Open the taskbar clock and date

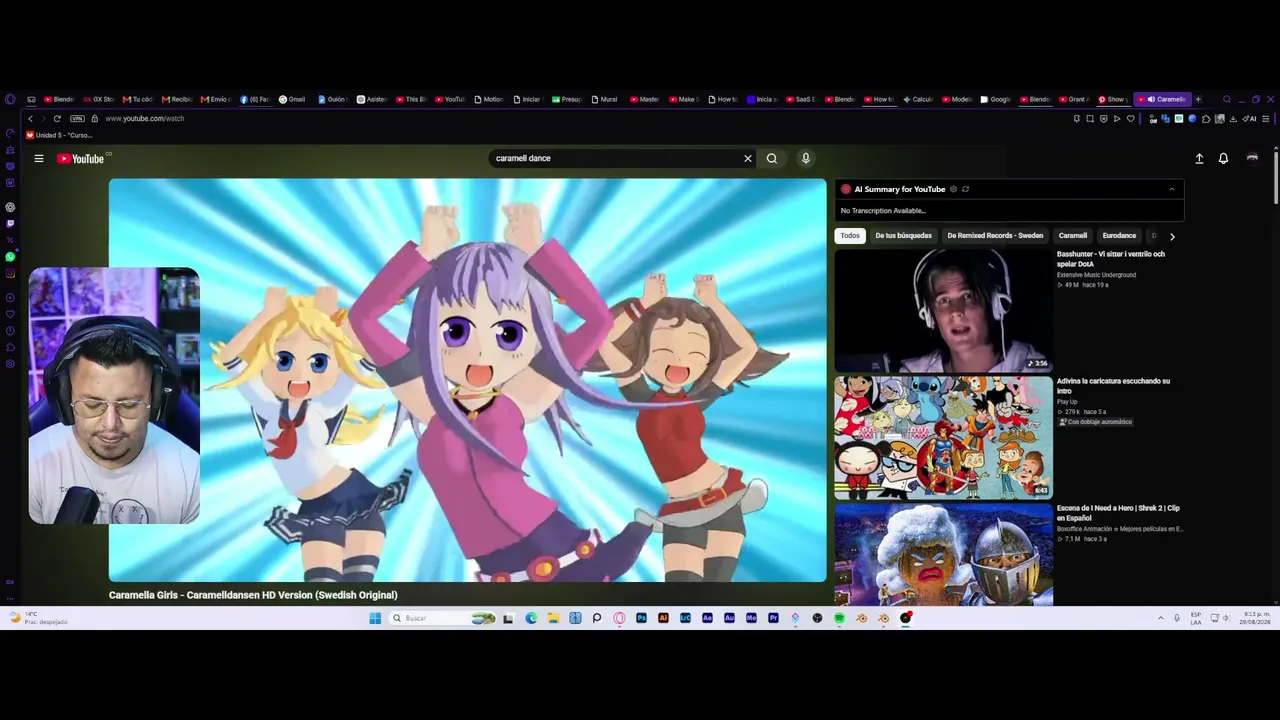1257,618
